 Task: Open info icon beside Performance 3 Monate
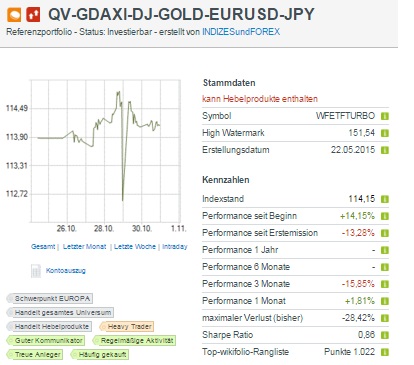pyautogui.click(x=385, y=284)
